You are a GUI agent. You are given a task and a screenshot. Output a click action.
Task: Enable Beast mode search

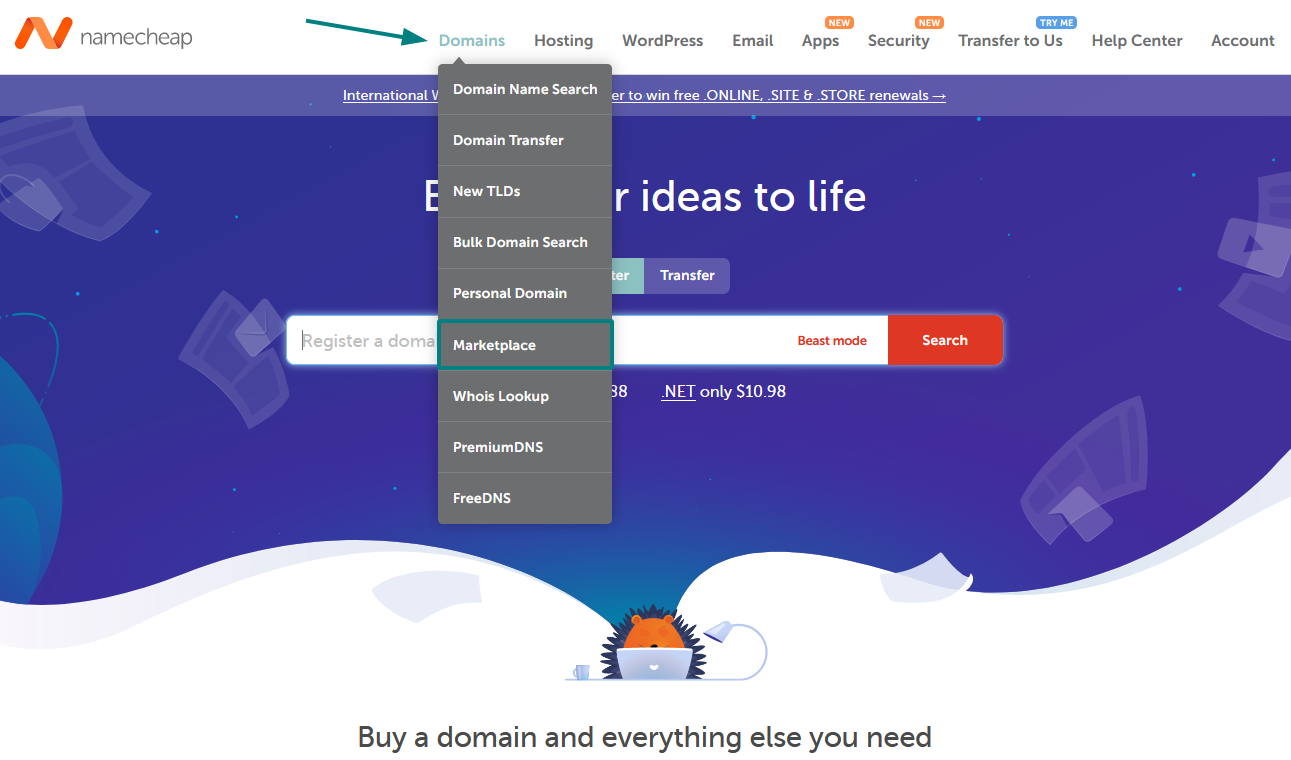[x=832, y=341]
